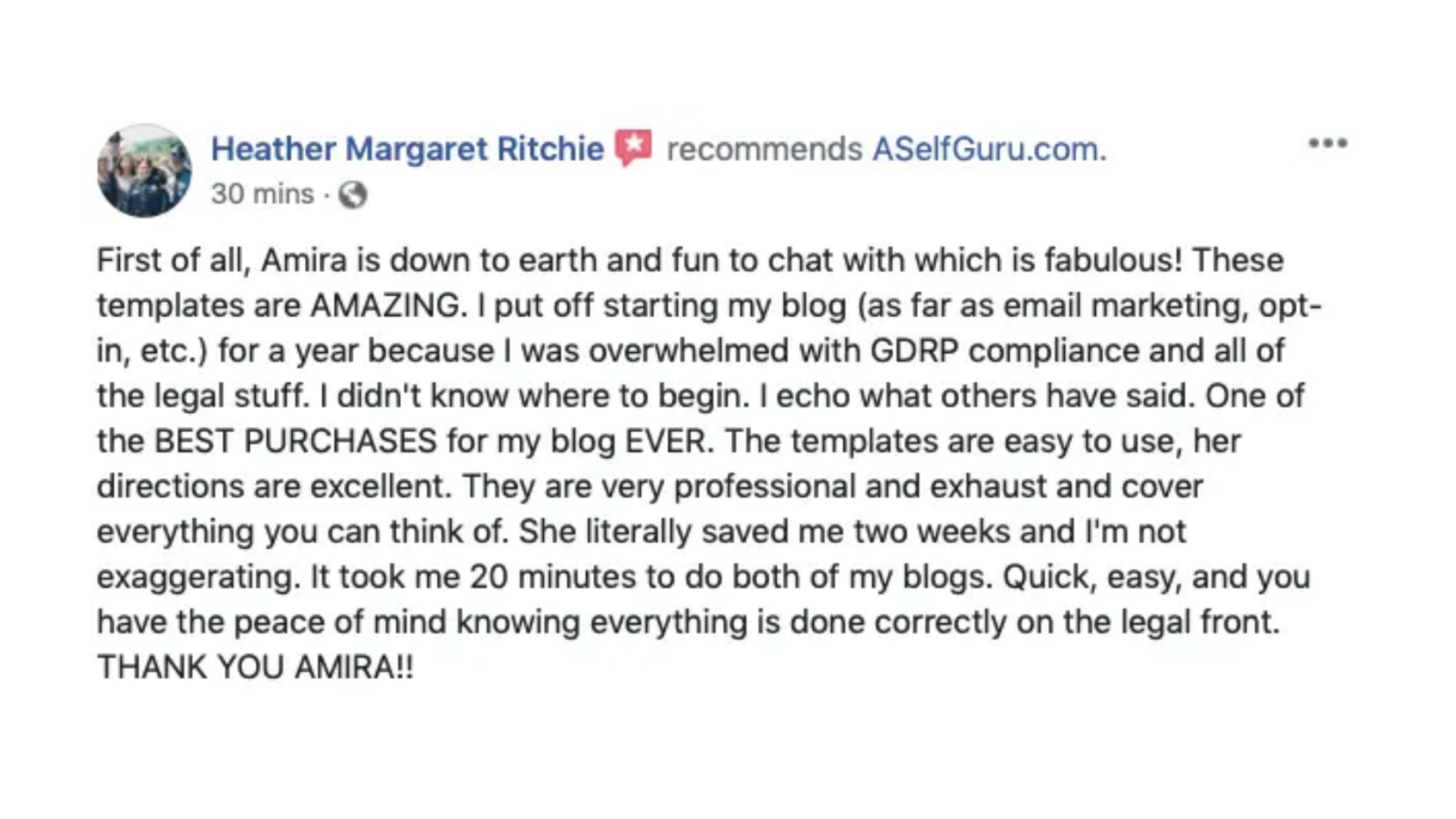Open Heather Margaret Ritchie's profile picture

144,171
